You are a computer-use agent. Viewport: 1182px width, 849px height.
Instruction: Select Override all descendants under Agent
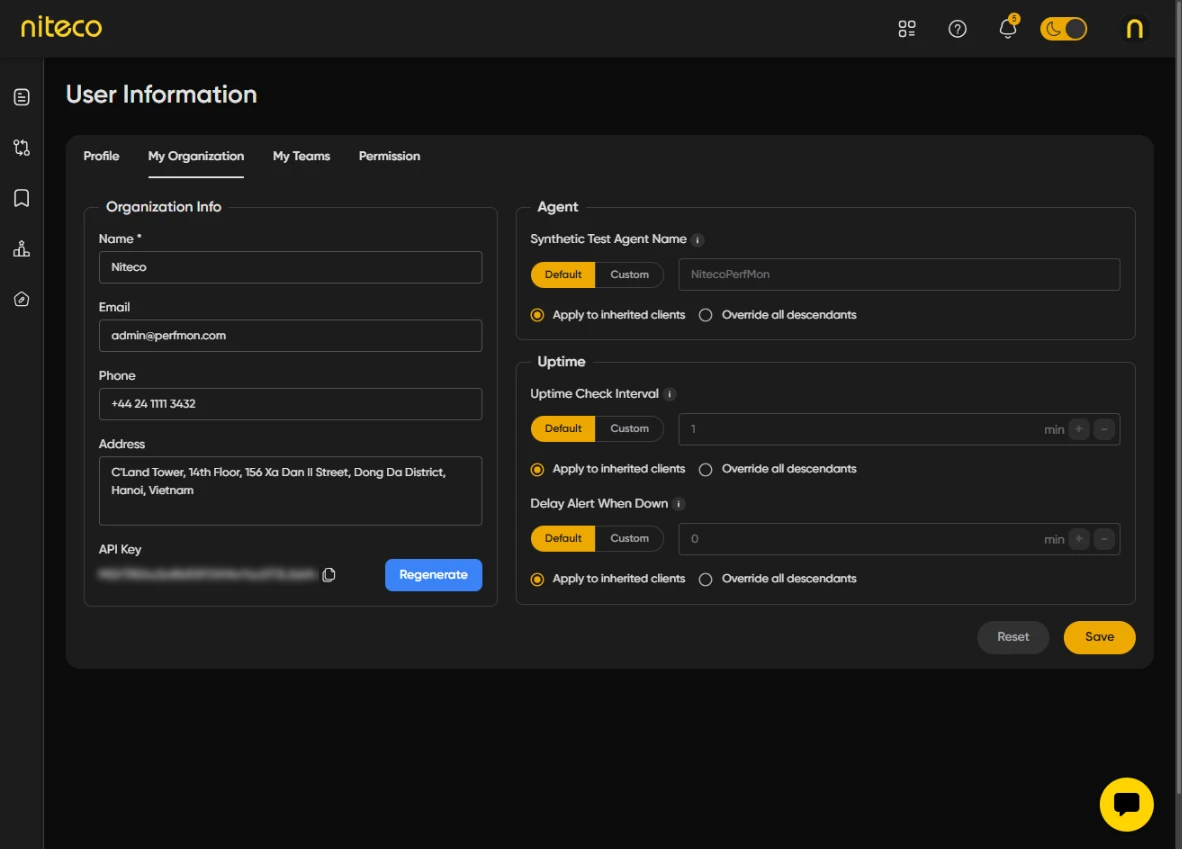706,315
